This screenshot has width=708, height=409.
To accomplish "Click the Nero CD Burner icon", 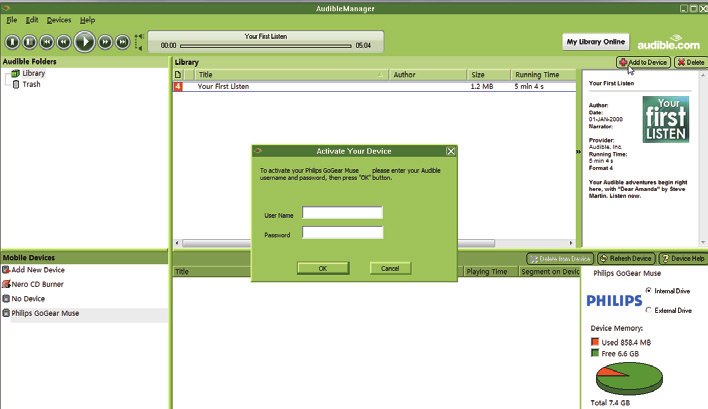I will tap(6, 284).
